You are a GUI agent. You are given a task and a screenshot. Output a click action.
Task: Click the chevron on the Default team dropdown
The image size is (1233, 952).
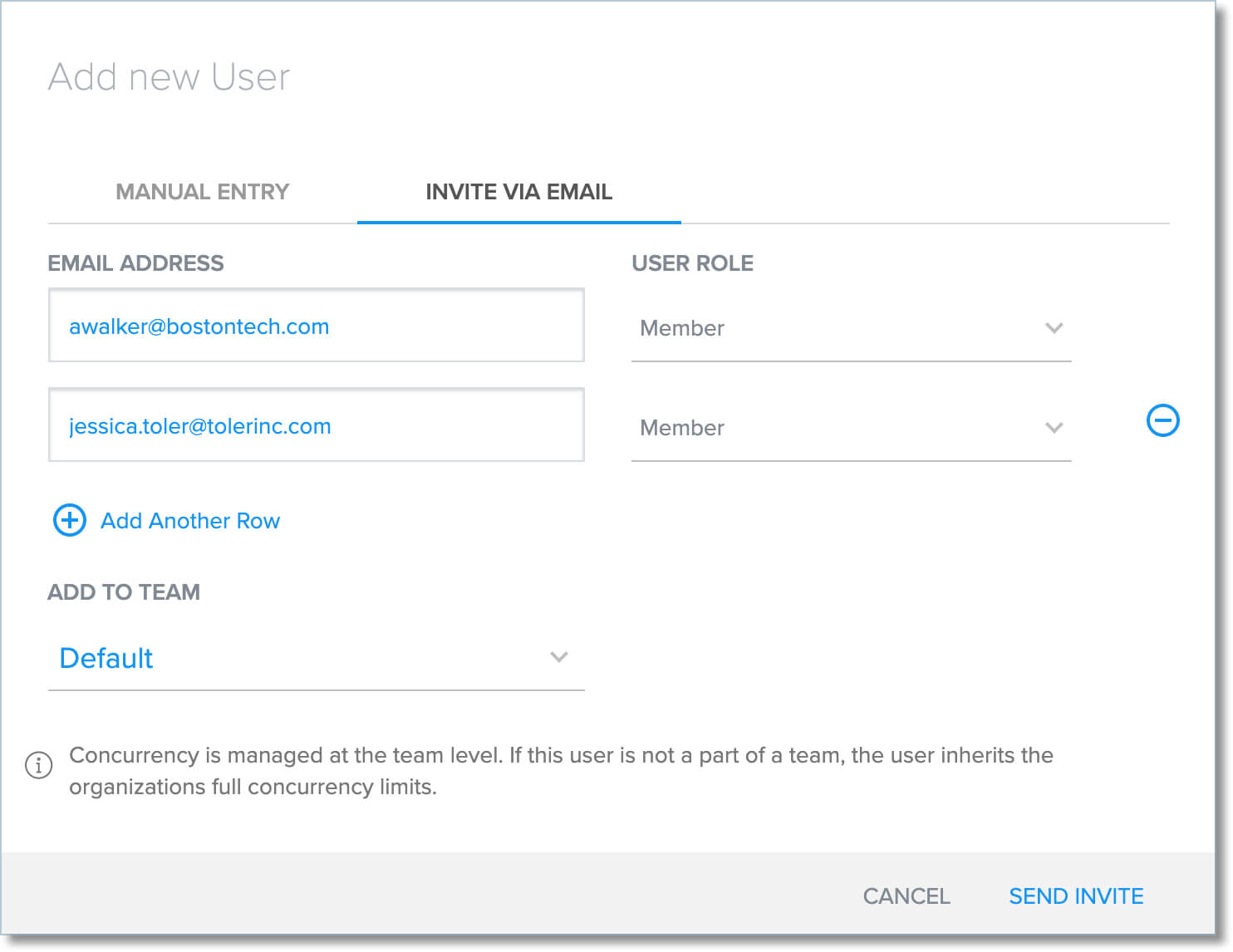click(x=560, y=657)
